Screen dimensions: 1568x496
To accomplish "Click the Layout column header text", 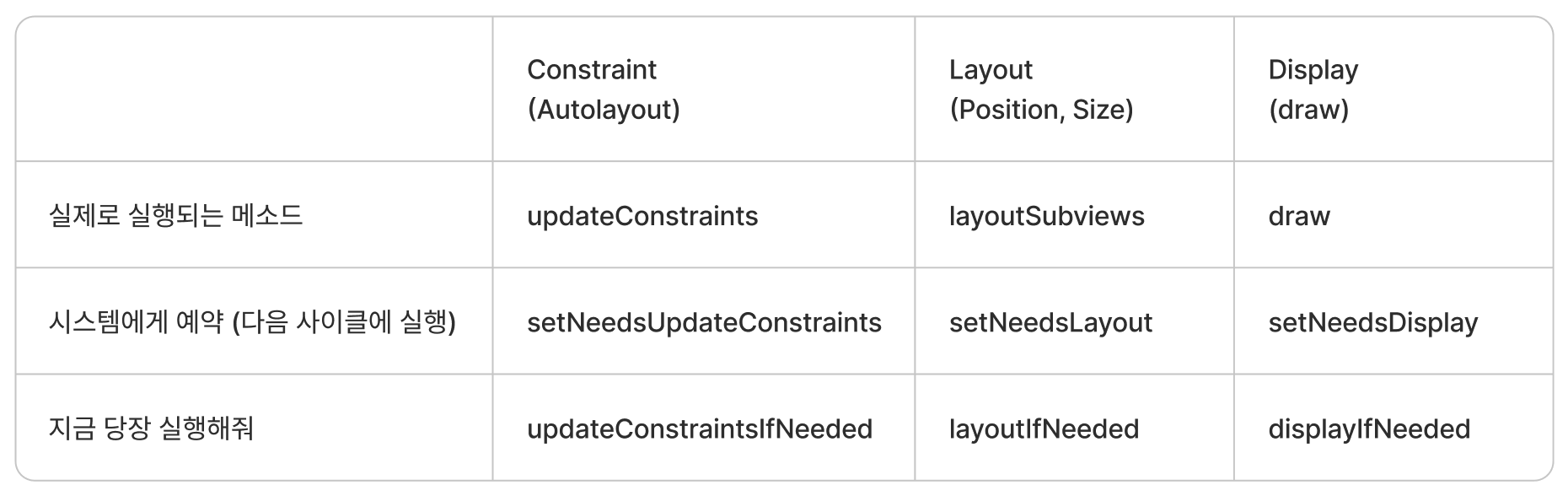I will coord(991,69).
